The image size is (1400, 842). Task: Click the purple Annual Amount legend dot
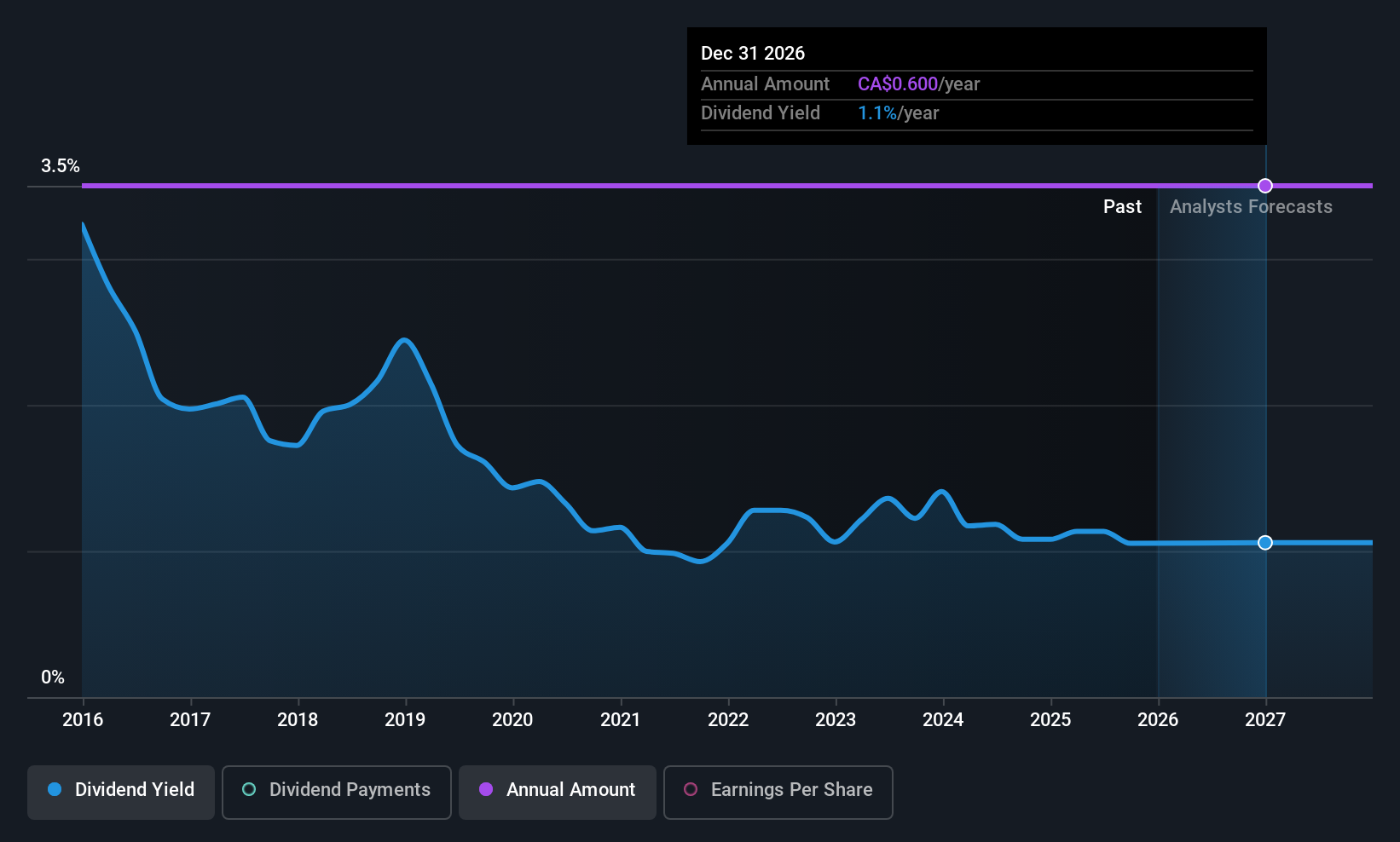tap(486, 790)
